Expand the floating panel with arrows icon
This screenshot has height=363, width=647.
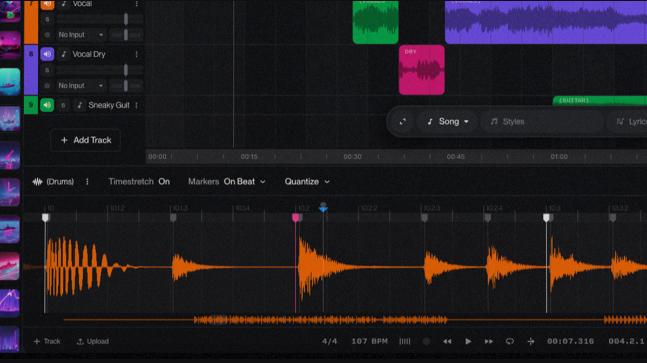403,122
